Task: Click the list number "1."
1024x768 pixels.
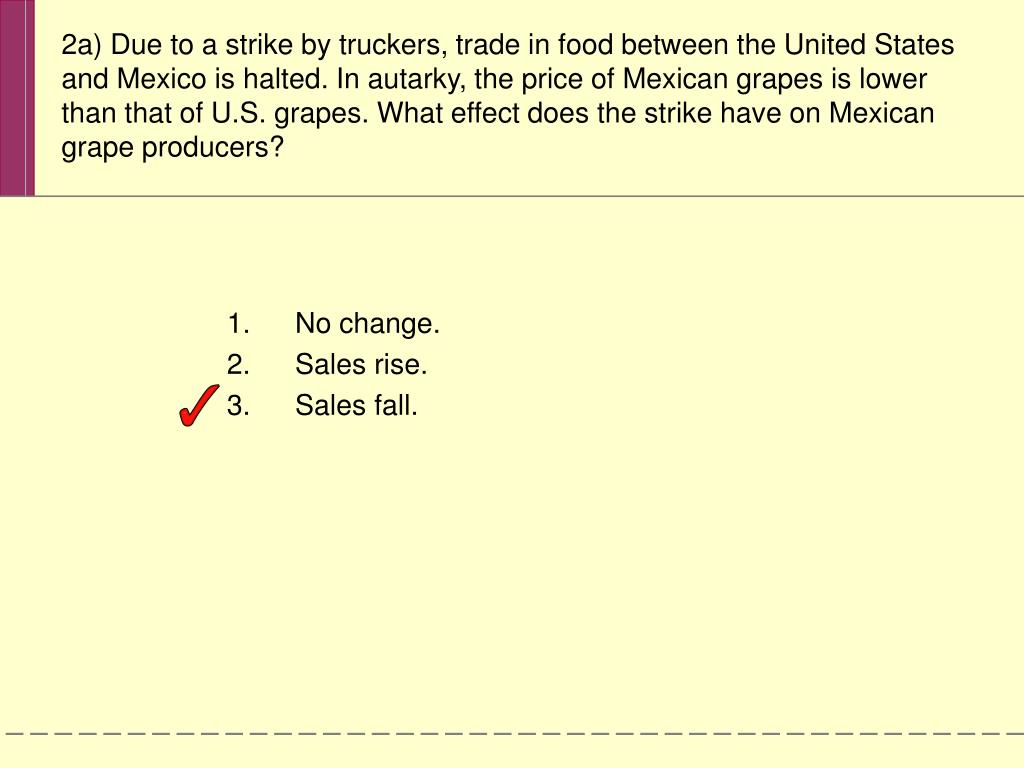Action: (238, 323)
